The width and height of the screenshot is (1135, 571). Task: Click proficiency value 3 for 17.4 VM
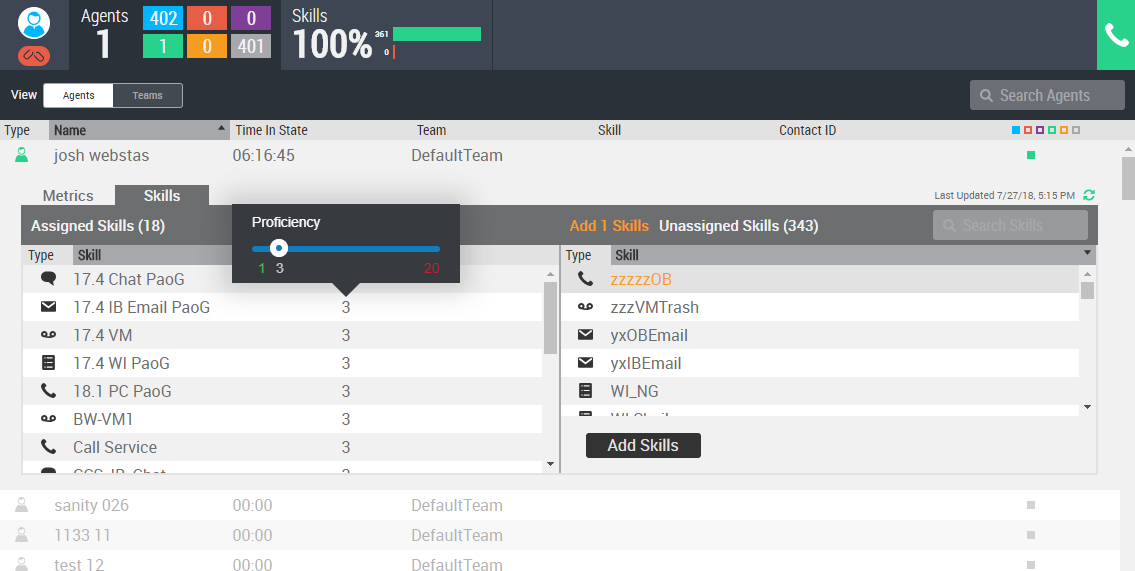click(346, 335)
